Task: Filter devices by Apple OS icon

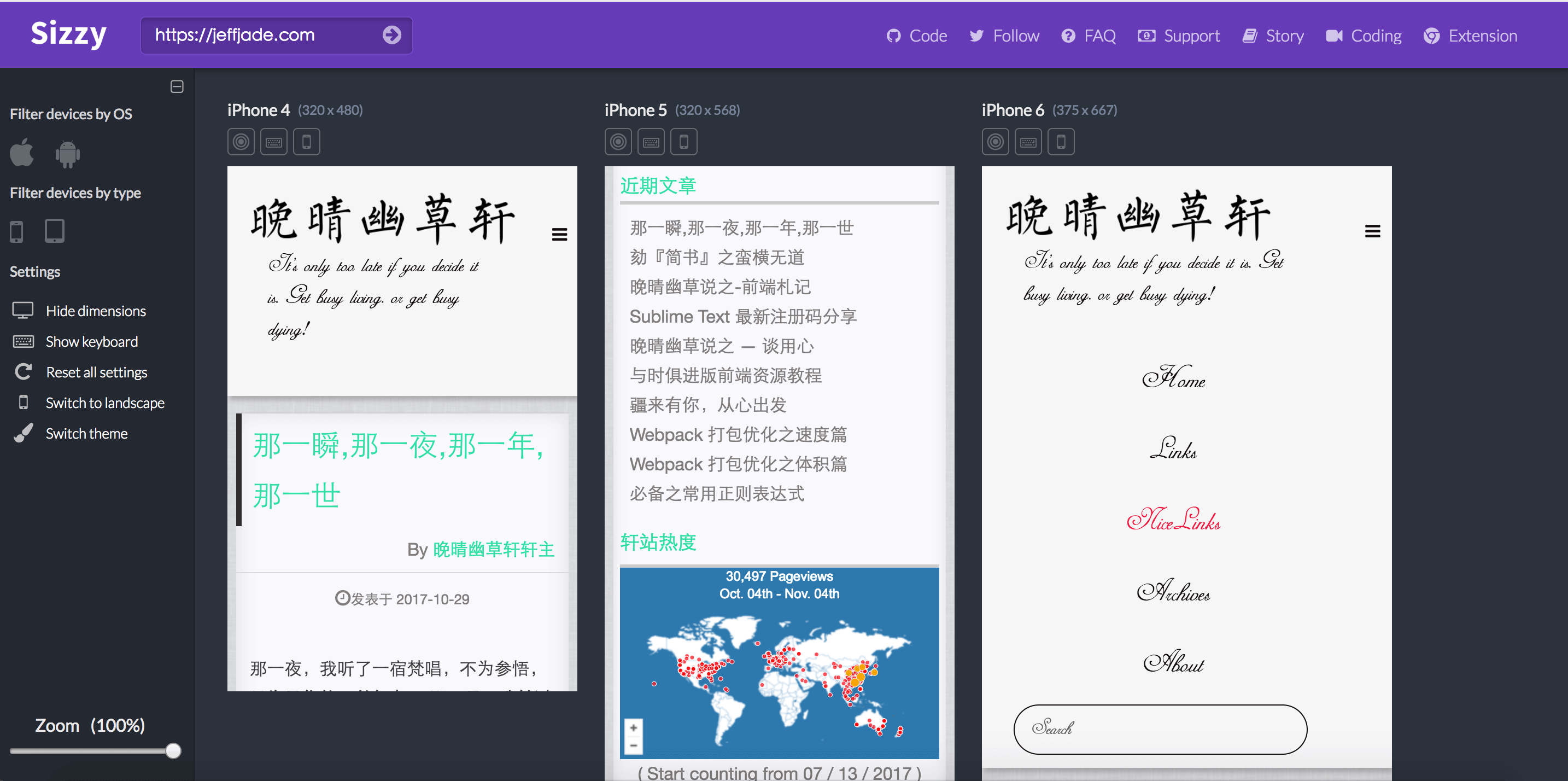Action: click(x=22, y=153)
